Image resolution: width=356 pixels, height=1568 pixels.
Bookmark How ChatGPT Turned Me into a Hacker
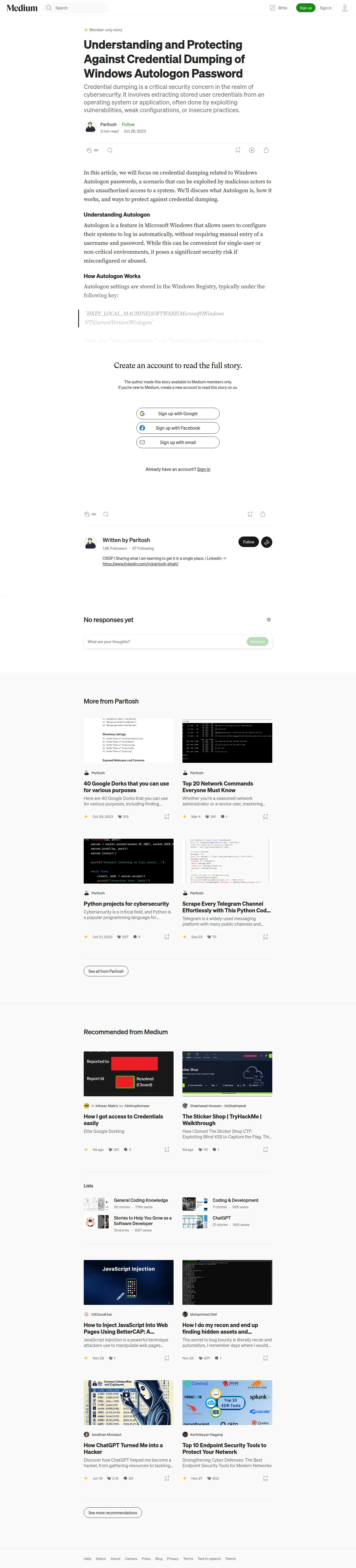pos(167,1478)
